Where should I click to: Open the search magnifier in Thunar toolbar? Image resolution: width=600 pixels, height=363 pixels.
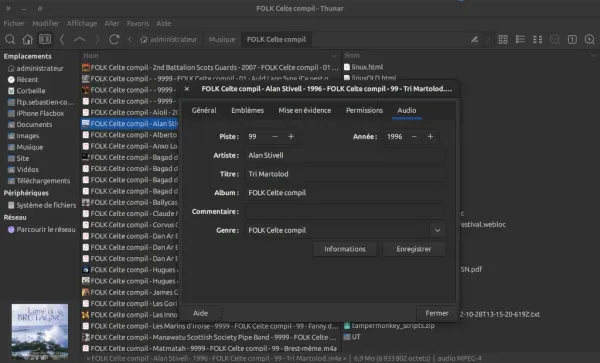(10, 39)
